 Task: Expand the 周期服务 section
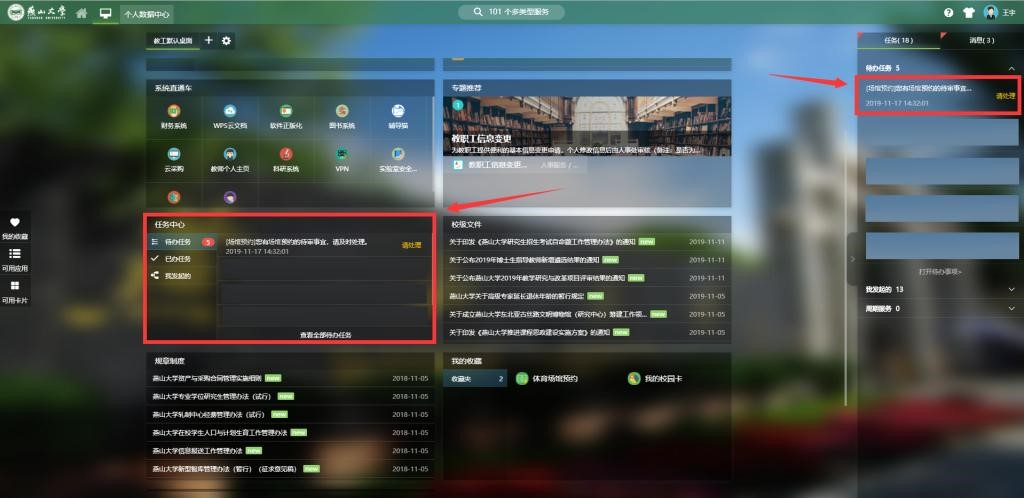1011,308
